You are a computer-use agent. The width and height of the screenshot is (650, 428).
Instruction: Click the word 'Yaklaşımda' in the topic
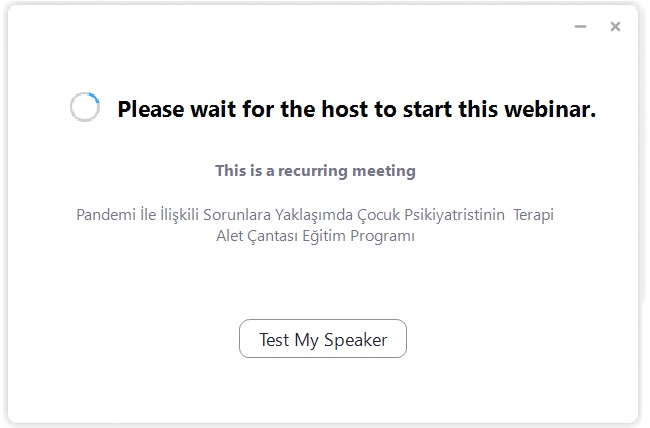[314, 215]
